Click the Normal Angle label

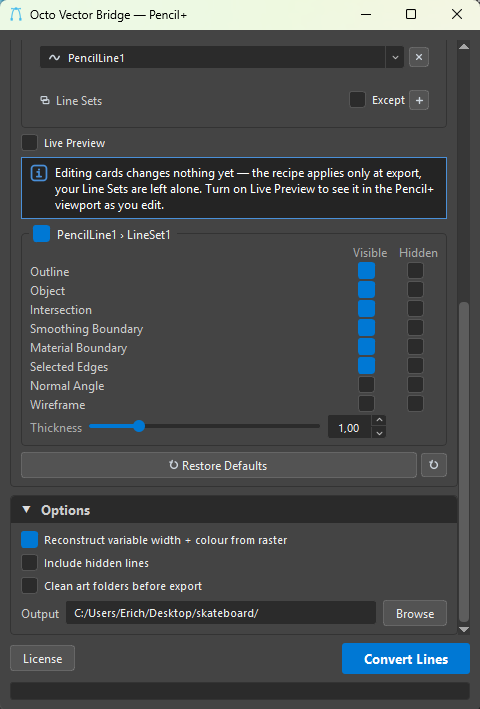67,386
